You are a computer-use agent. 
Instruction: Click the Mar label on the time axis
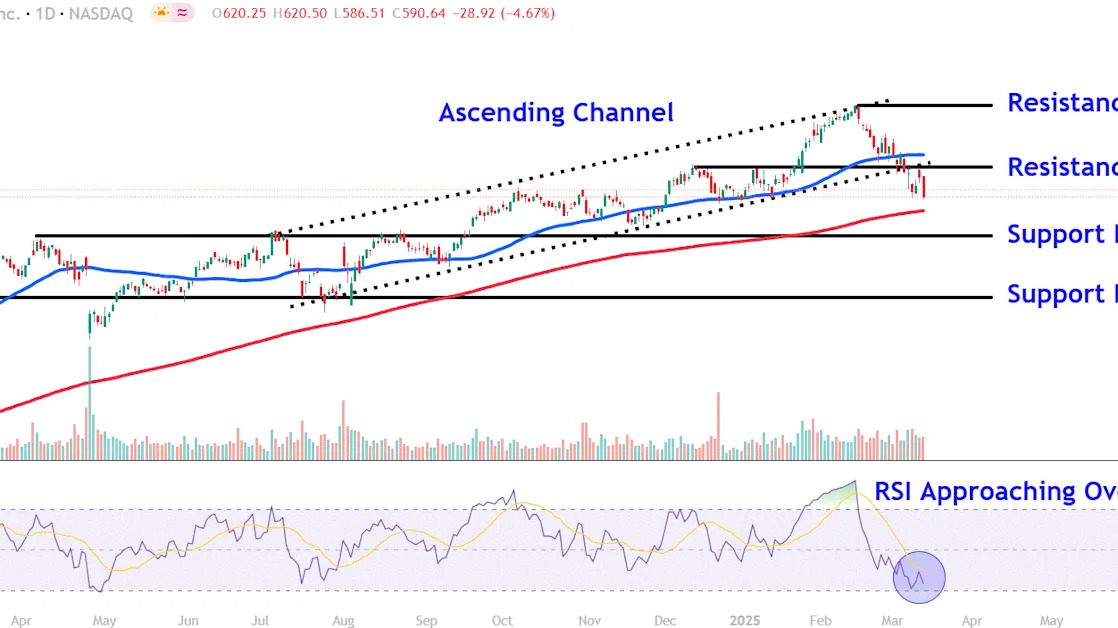pos(892,621)
